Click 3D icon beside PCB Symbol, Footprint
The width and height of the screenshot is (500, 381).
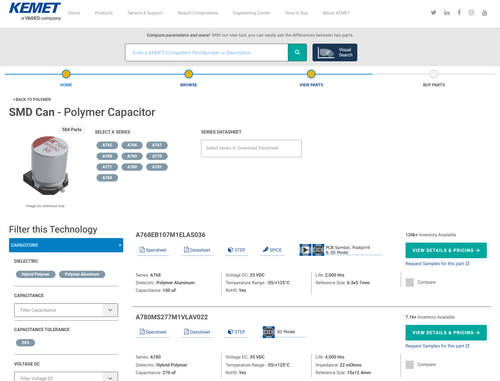click(318, 250)
